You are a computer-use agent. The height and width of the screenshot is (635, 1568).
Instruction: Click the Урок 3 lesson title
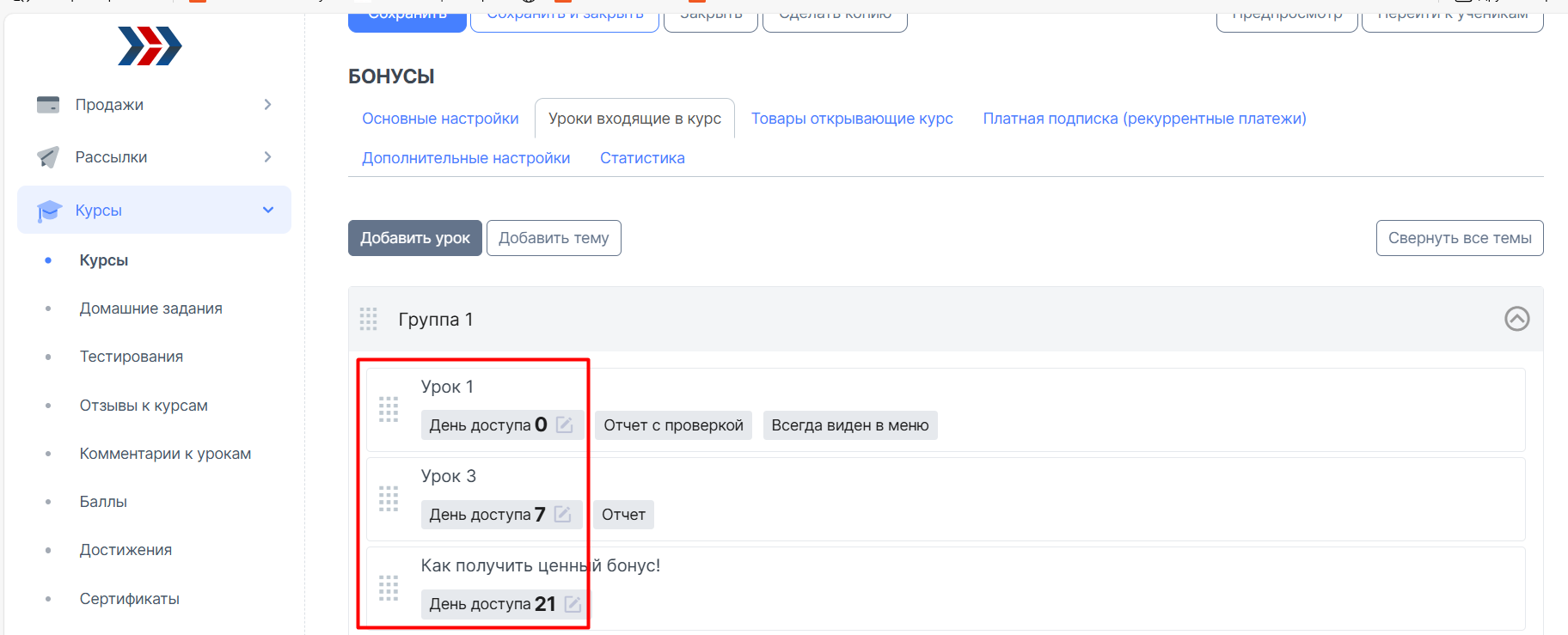coord(448,476)
